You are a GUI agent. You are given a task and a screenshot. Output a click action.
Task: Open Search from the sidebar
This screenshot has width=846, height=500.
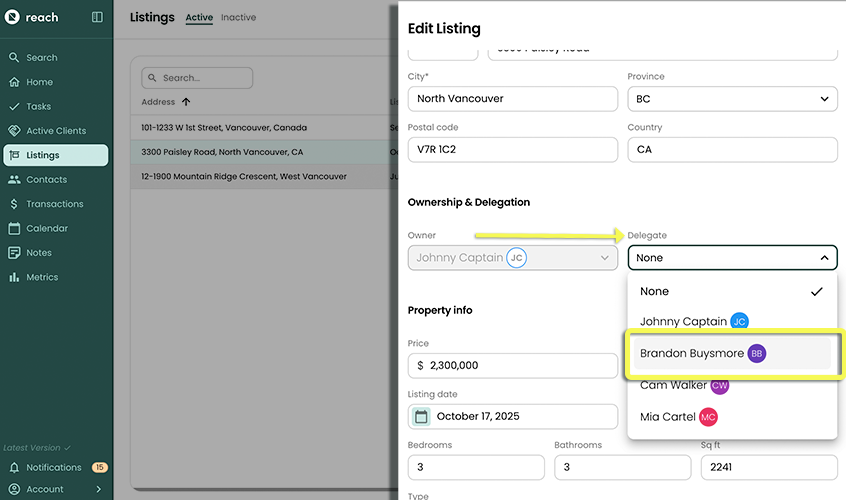pyautogui.click(x=41, y=58)
